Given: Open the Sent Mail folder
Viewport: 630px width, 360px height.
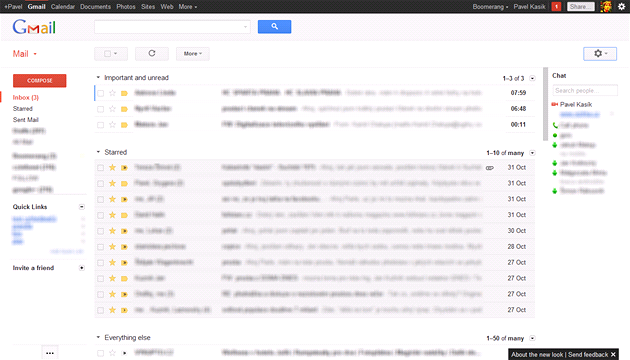Looking at the screenshot, I should (25, 120).
